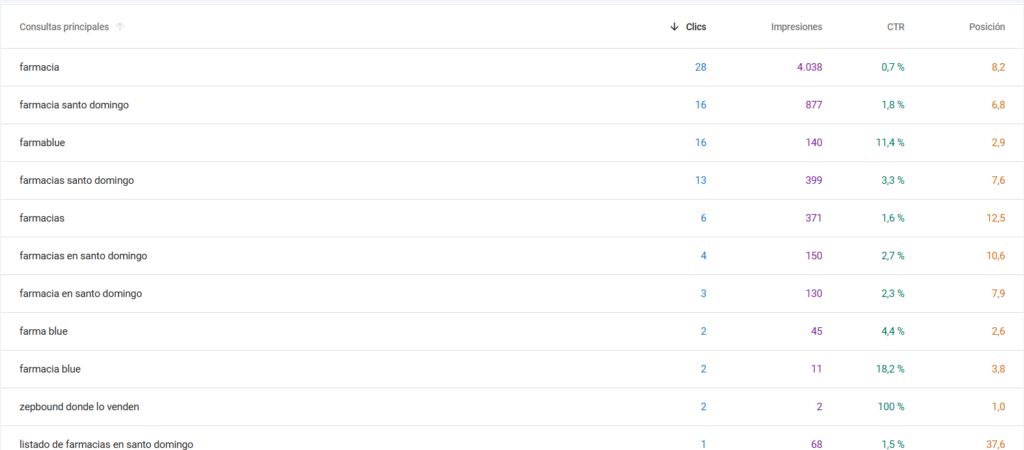Sort by CTR column header
Image resolution: width=1024 pixels, height=450 pixels.
(895, 27)
